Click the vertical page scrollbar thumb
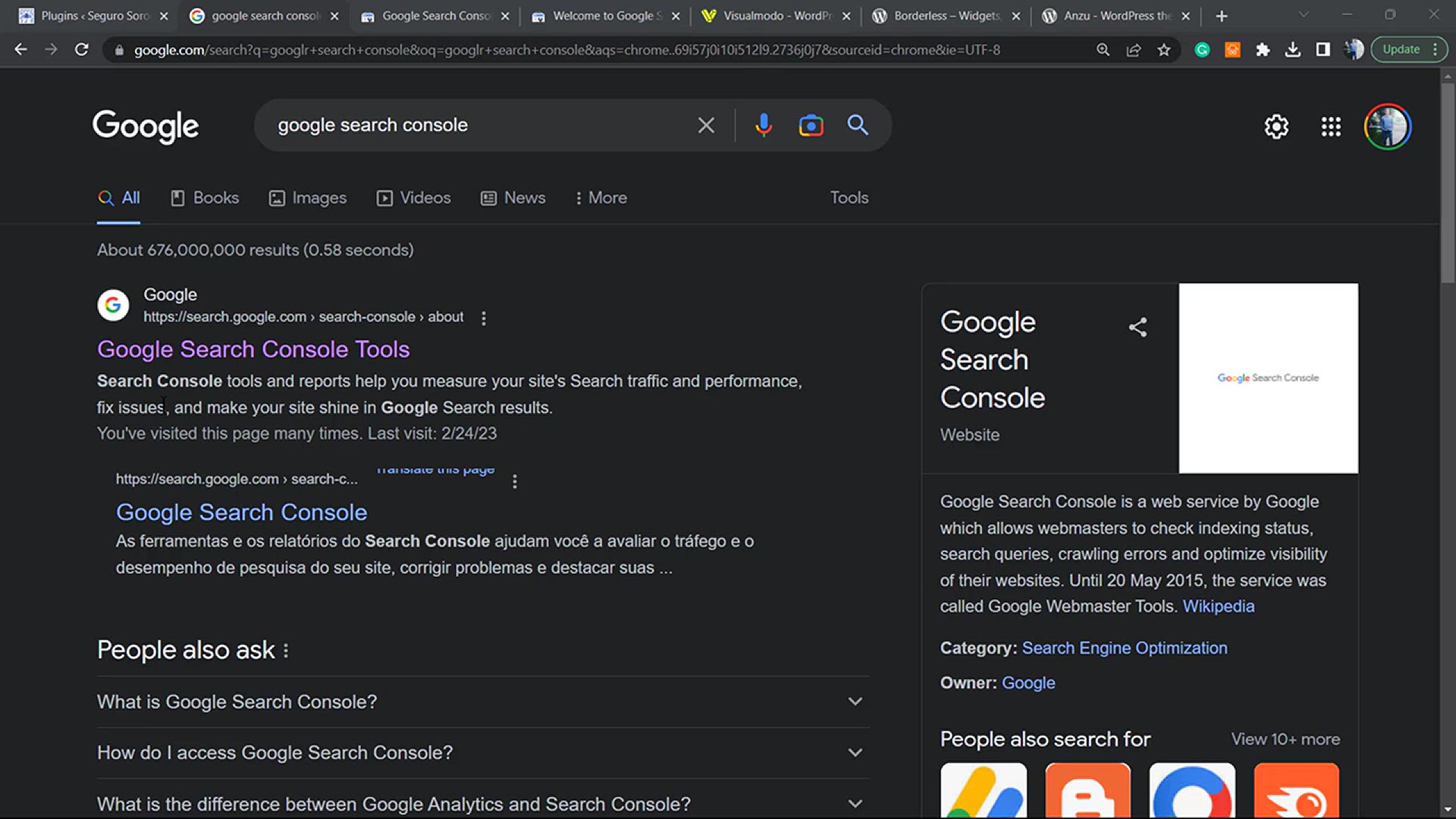The height and width of the screenshot is (819, 1456). click(x=1448, y=182)
